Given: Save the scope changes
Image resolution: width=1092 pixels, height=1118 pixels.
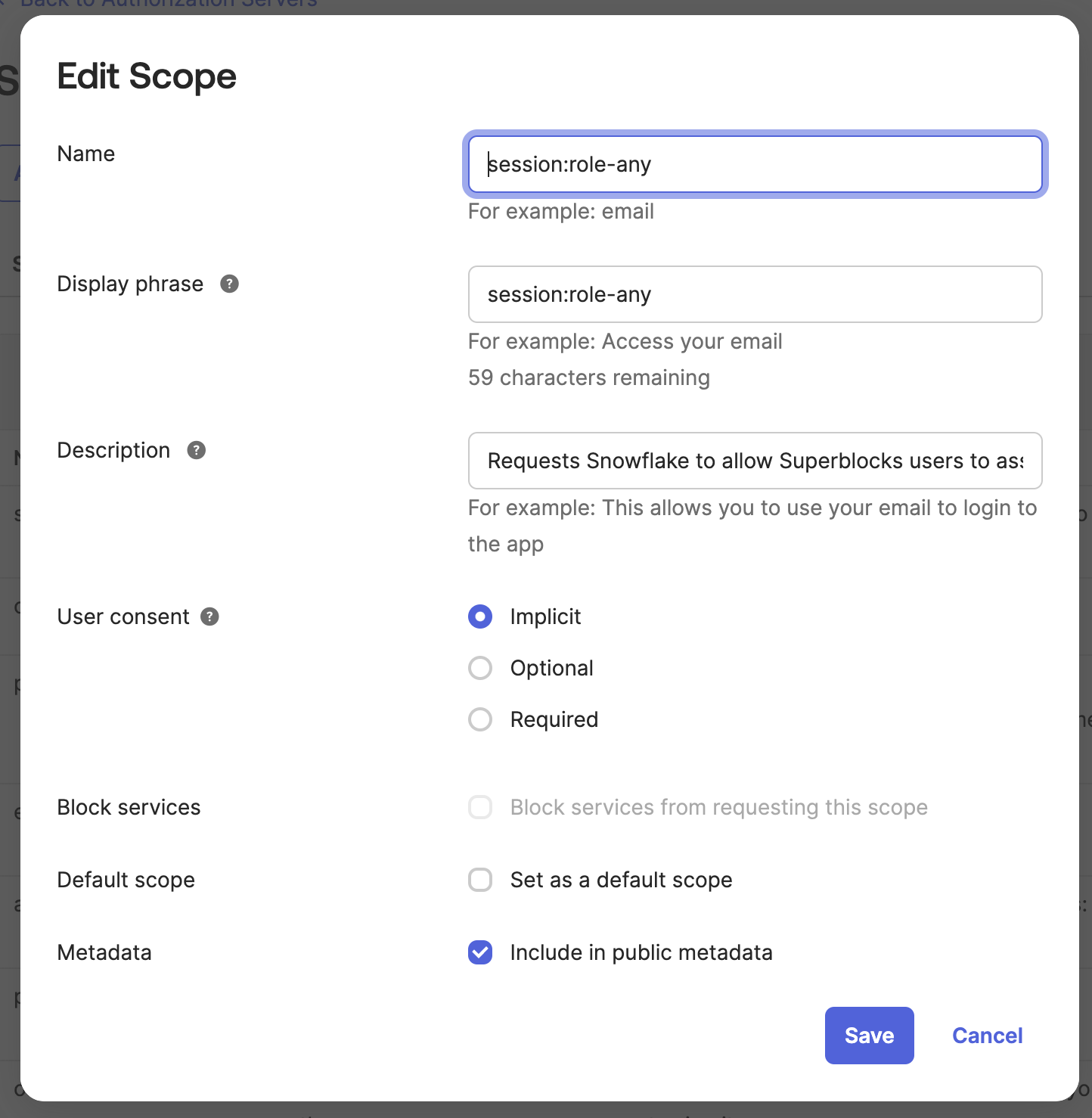Looking at the screenshot, I should [869, 1036].
